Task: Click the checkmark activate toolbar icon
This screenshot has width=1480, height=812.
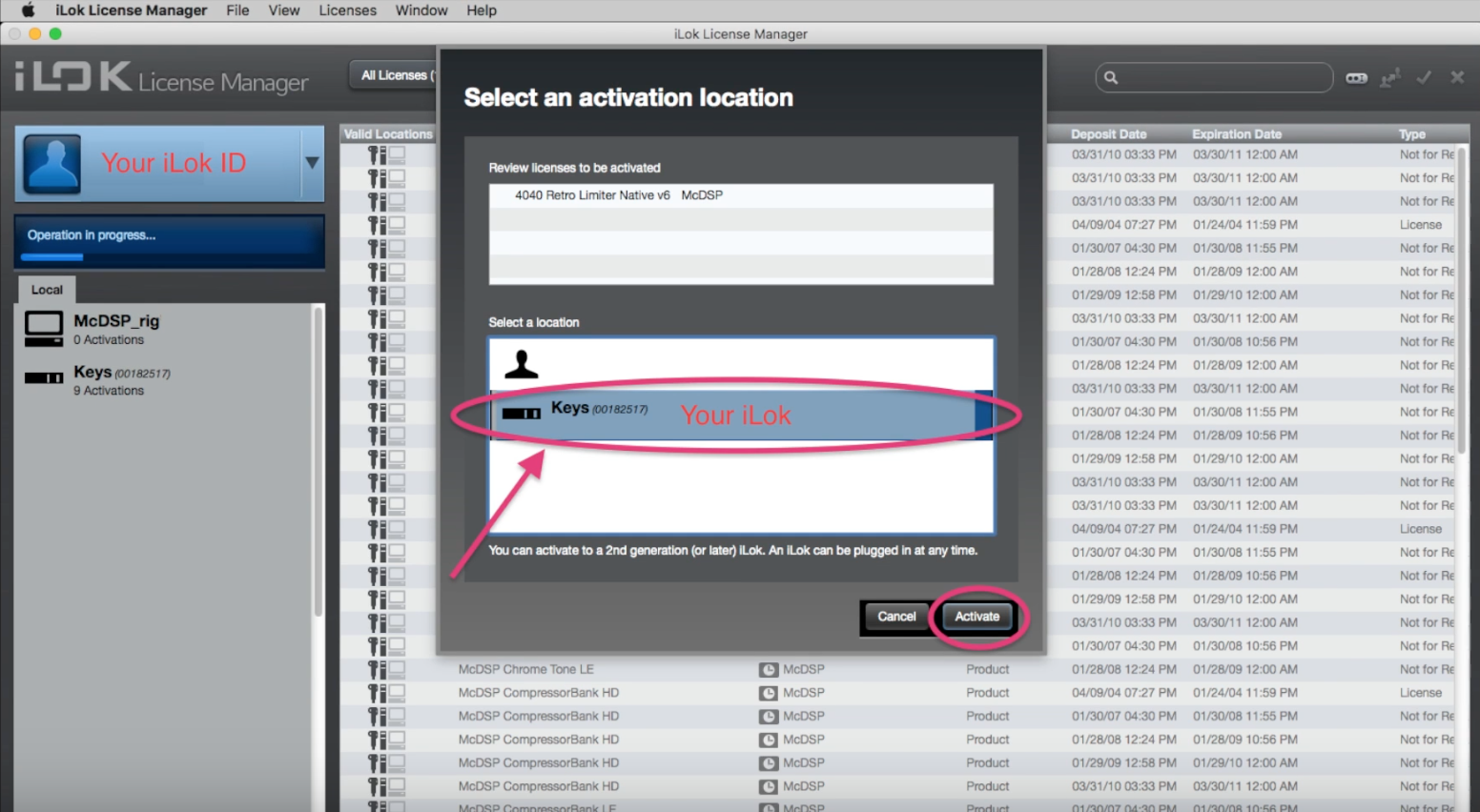Action: tap(1424, 77)
